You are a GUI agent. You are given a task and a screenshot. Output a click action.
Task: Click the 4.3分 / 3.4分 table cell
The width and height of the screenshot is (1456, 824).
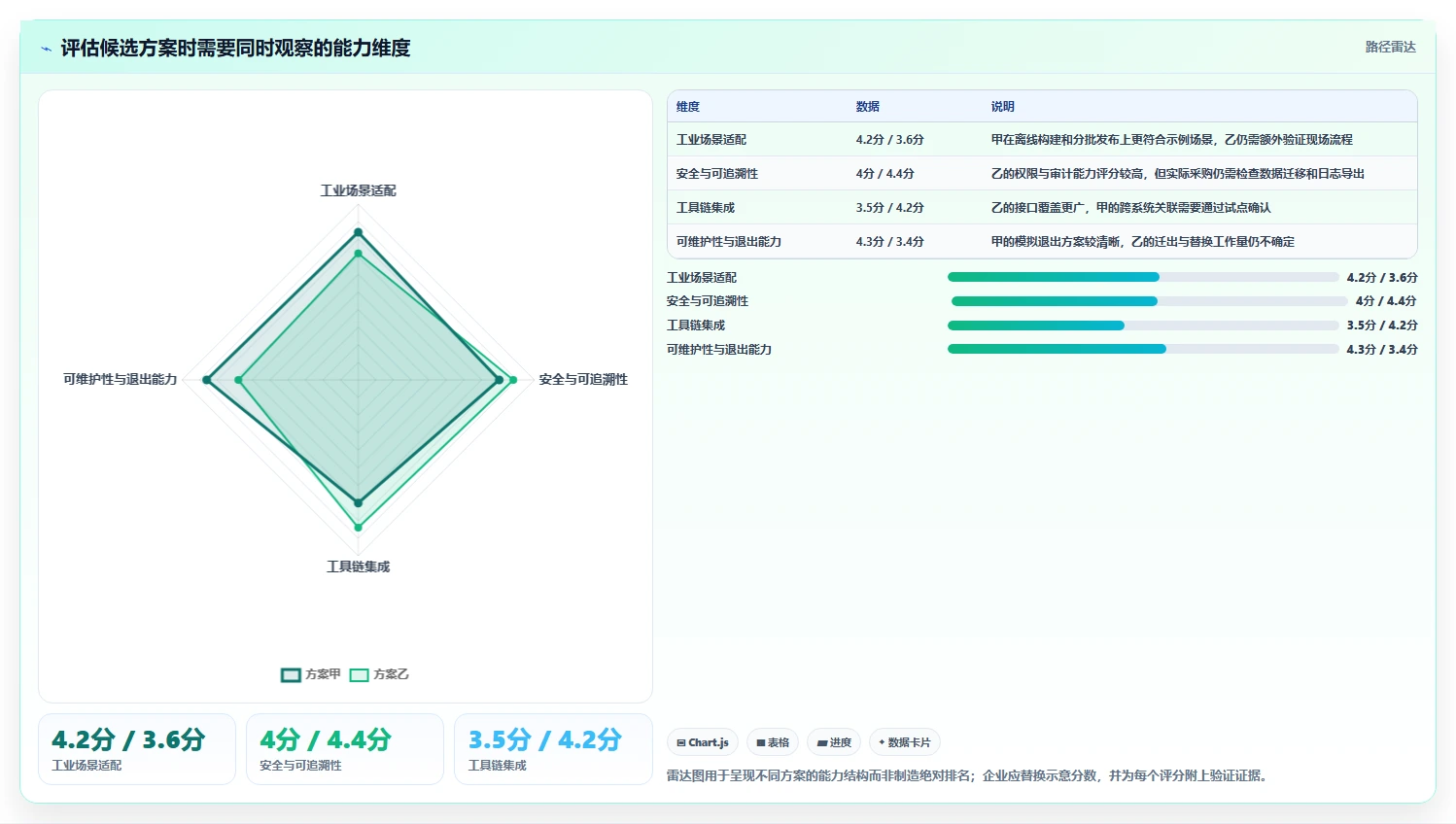coord(890,242)
